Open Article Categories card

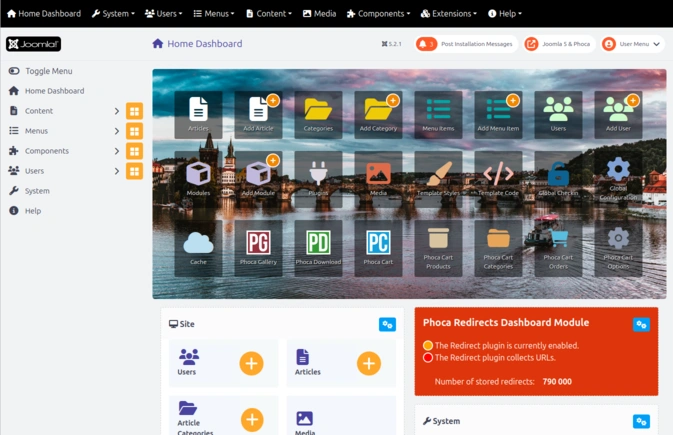click(x=195, y=418)
